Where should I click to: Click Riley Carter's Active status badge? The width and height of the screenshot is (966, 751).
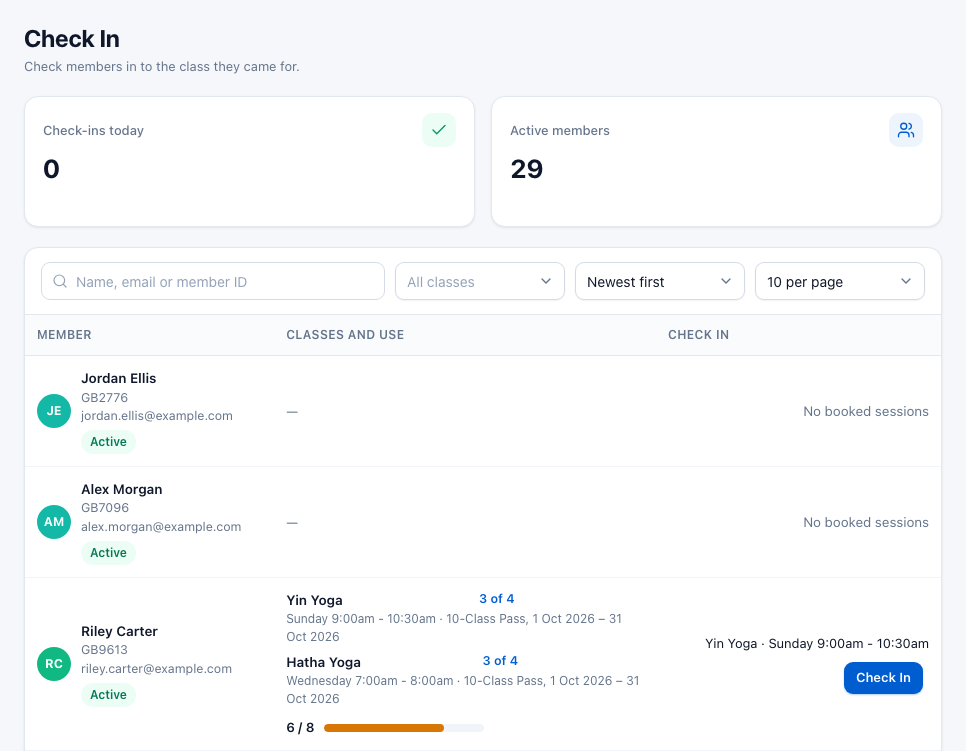pyautogui.click(x=108, y=694)
